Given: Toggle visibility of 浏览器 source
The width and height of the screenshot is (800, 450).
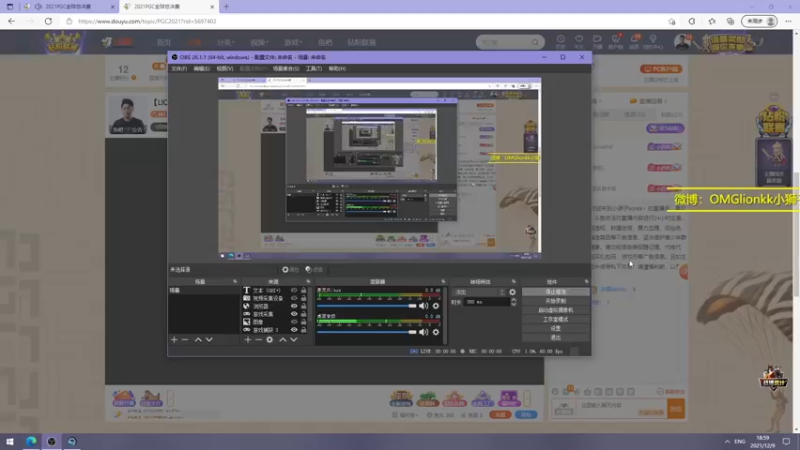Looking at the screenshot, I should point(294,306).
